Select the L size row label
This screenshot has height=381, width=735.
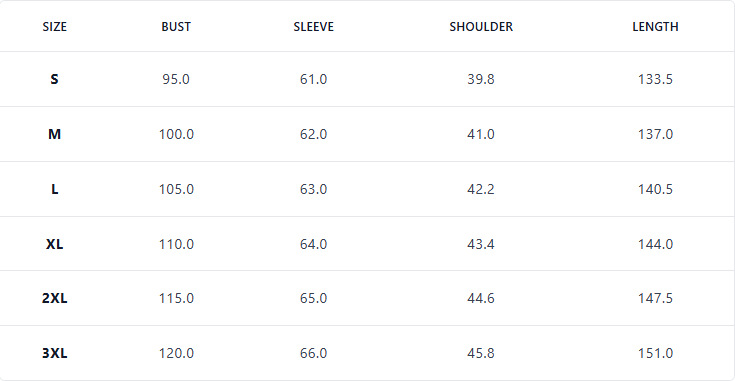pyautogui.click(x=54, y=189)
